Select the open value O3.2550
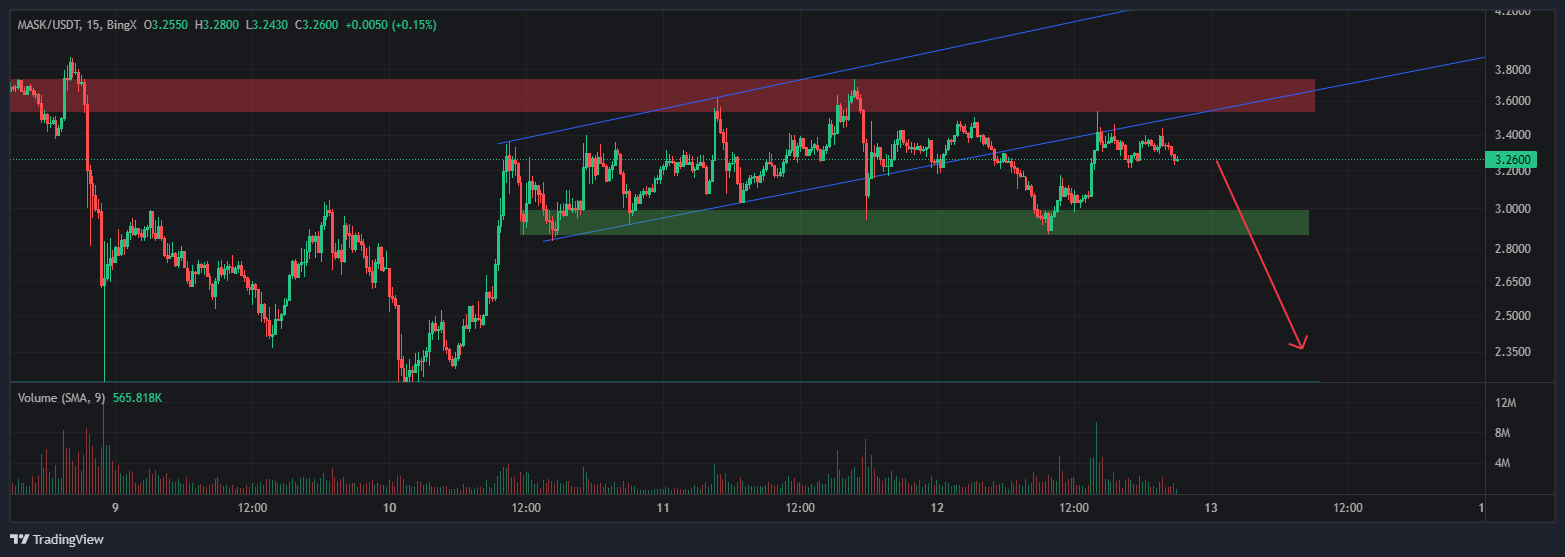 (165, 24)
